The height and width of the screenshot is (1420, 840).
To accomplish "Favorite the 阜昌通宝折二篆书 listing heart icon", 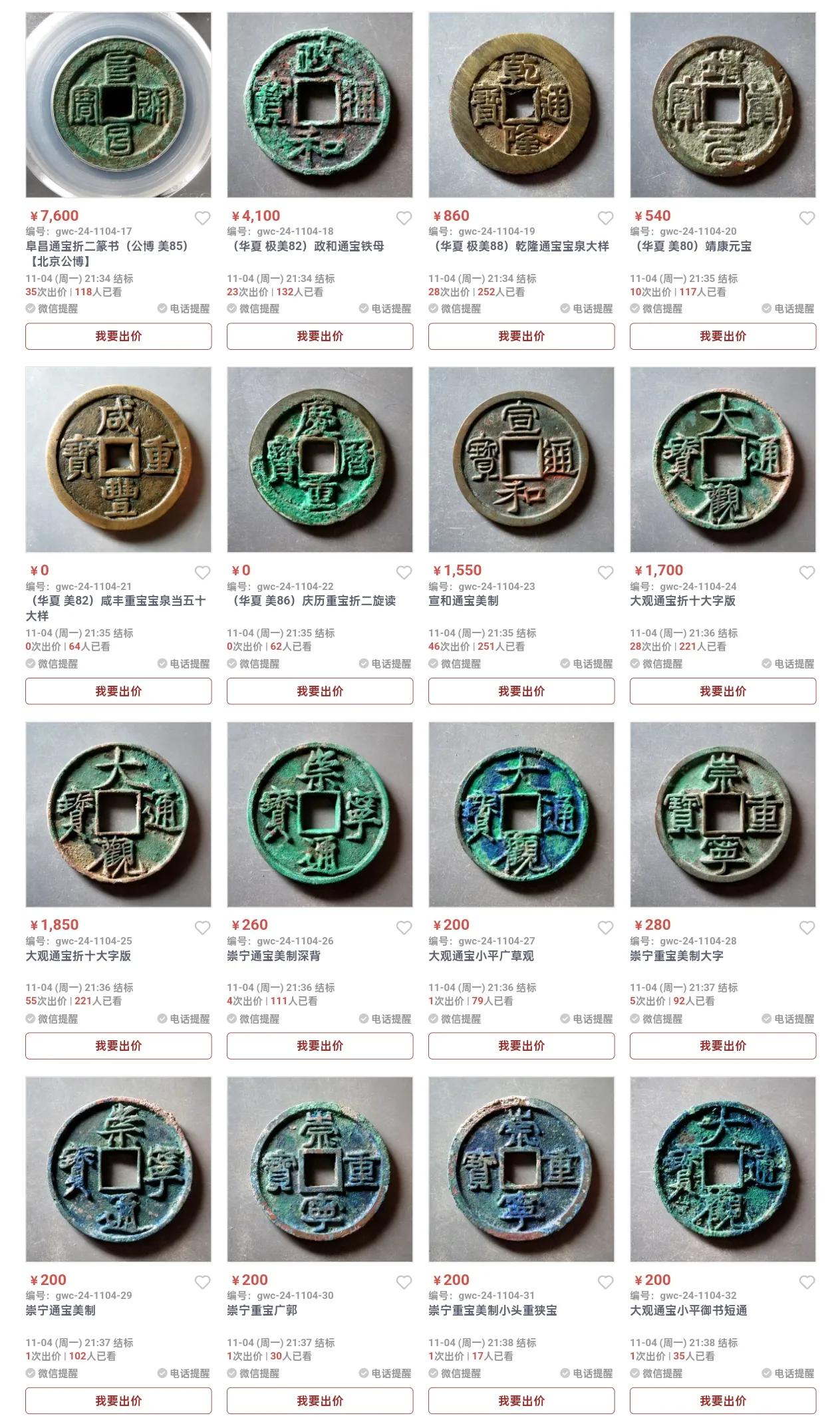I will [x=203, y=217].
